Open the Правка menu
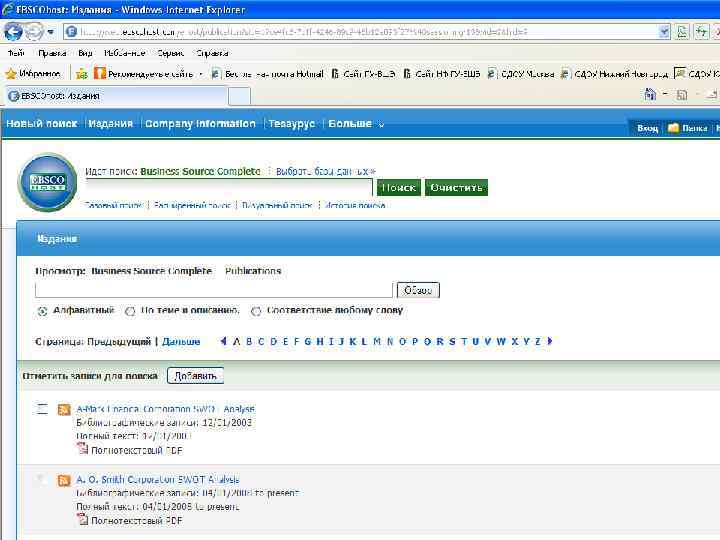The image size is (720, 540). coord(52,53)
